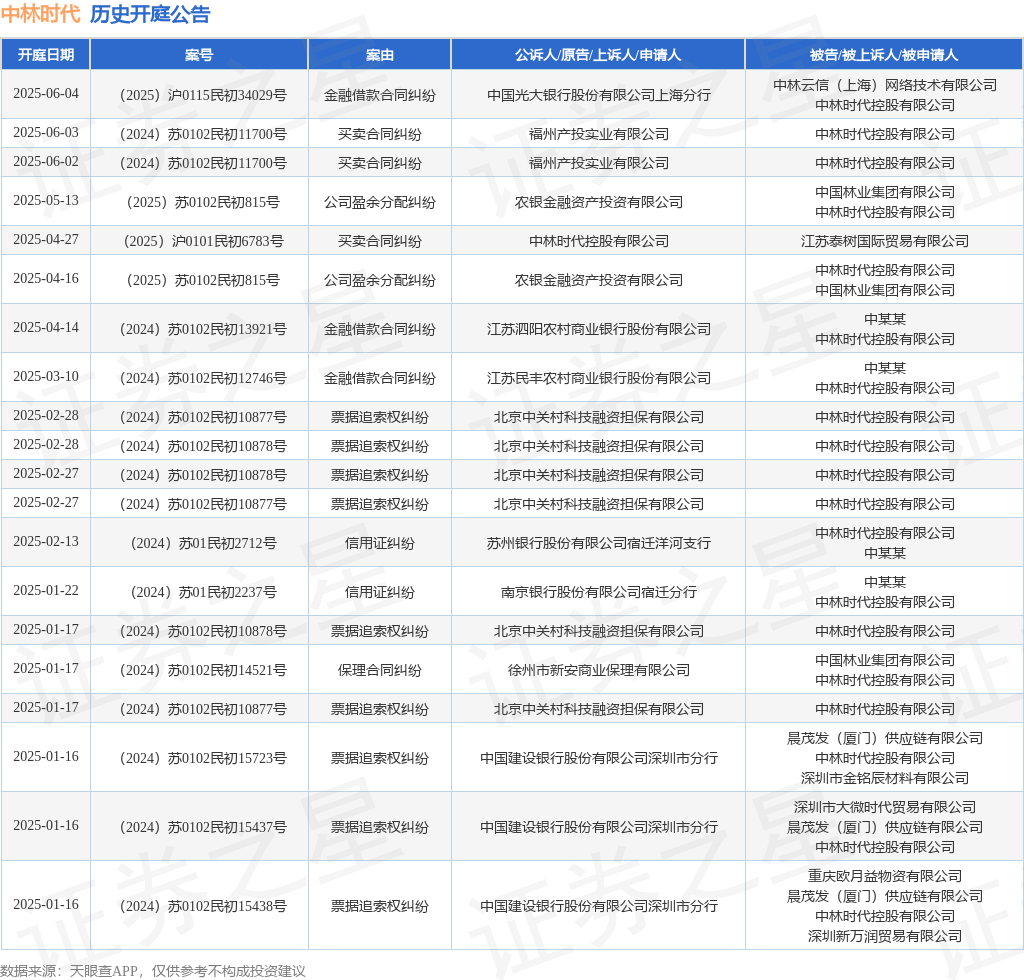Click the 公诉人/原告/上诉人/申请人 header

click(x=598, y=55)
